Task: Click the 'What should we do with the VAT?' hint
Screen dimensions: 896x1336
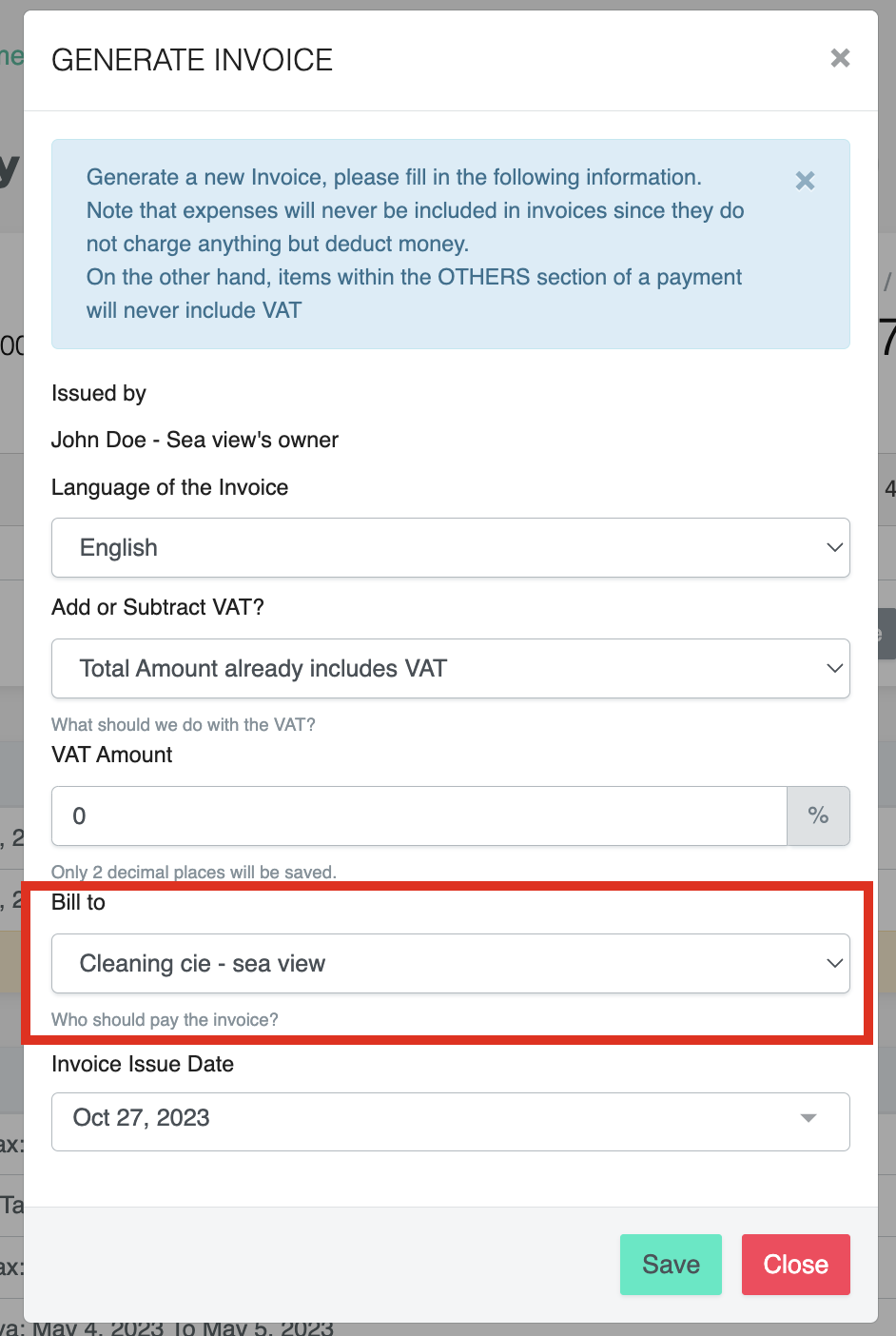Action: [x=184, y=724]
